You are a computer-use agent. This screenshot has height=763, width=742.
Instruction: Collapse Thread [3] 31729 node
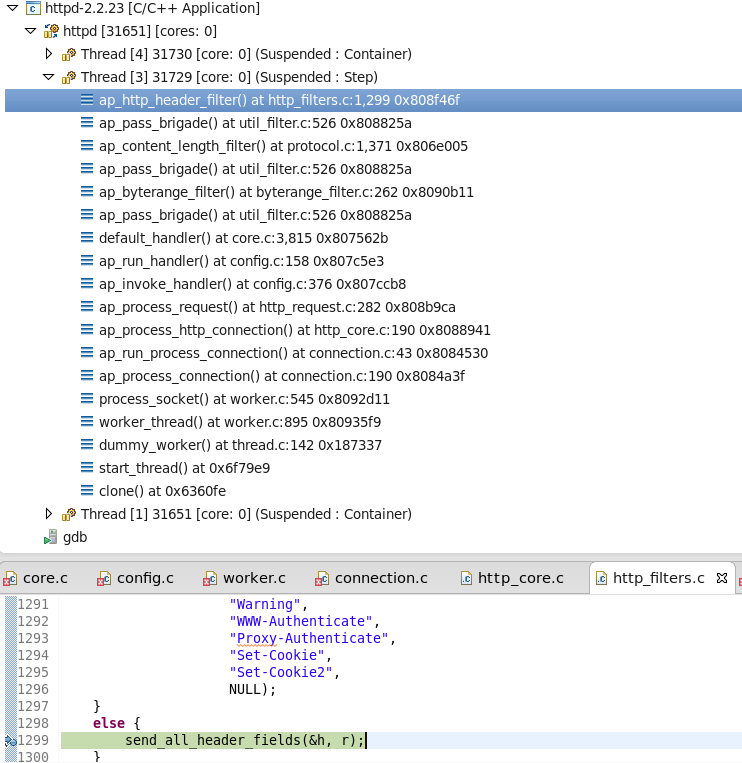click(48, 77)
